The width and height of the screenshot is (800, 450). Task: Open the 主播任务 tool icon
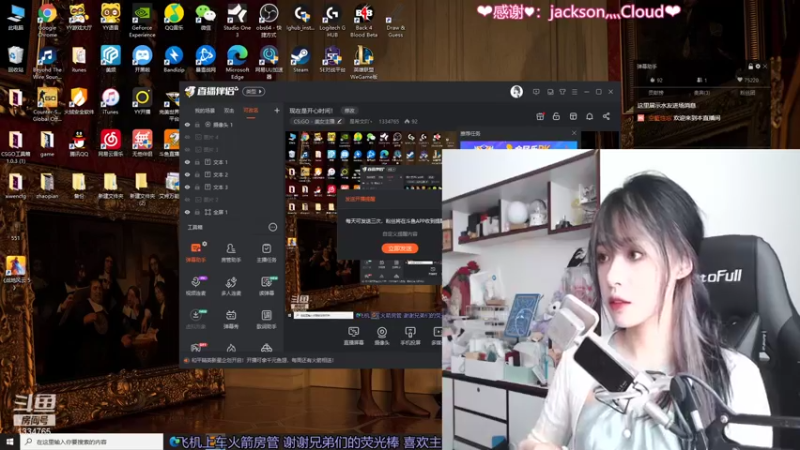[266, 252]
